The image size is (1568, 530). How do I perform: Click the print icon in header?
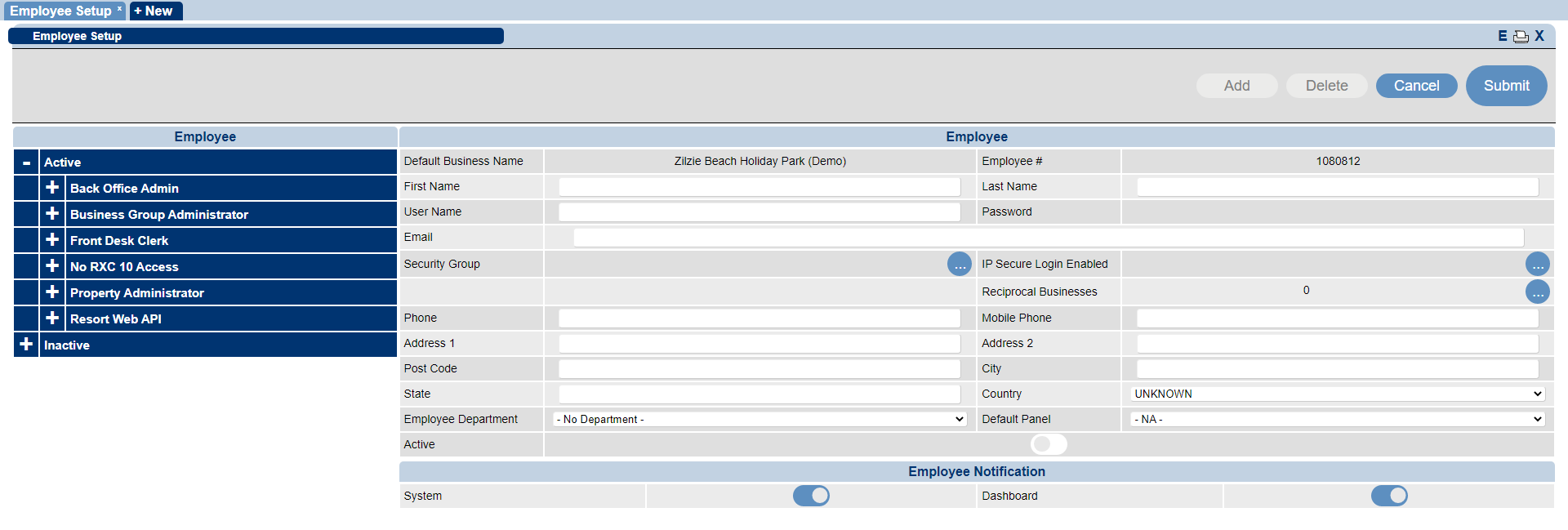[x=1521, y=37]
